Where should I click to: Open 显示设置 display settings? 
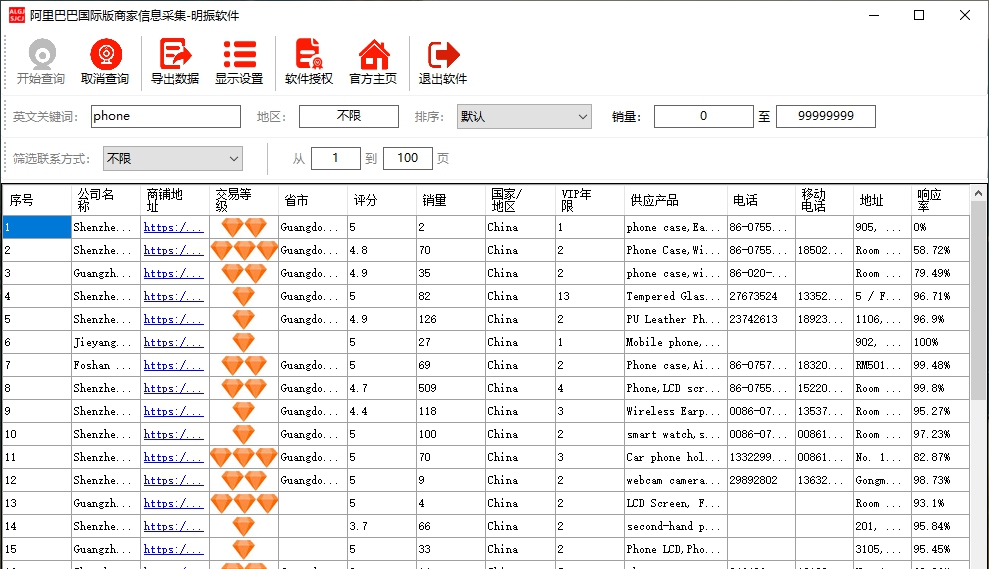[239, 62]
